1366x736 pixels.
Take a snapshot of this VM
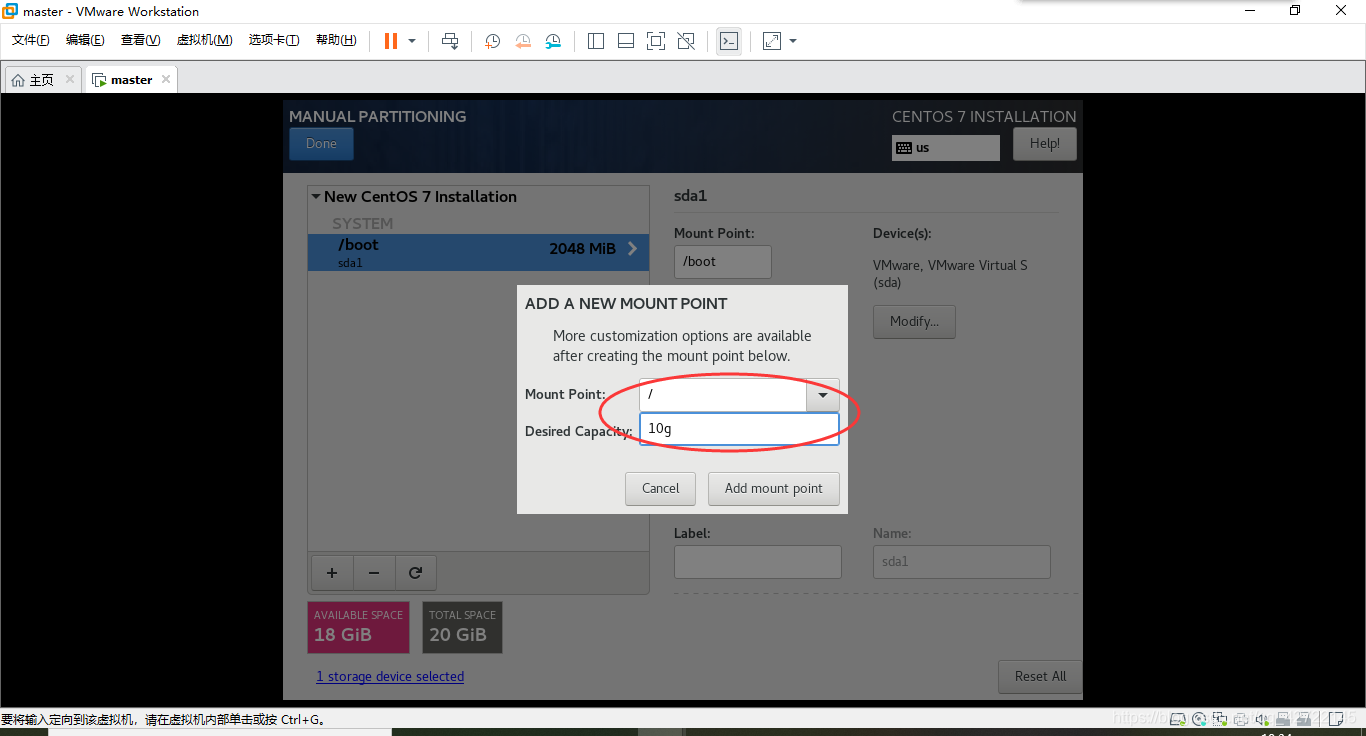492,41
